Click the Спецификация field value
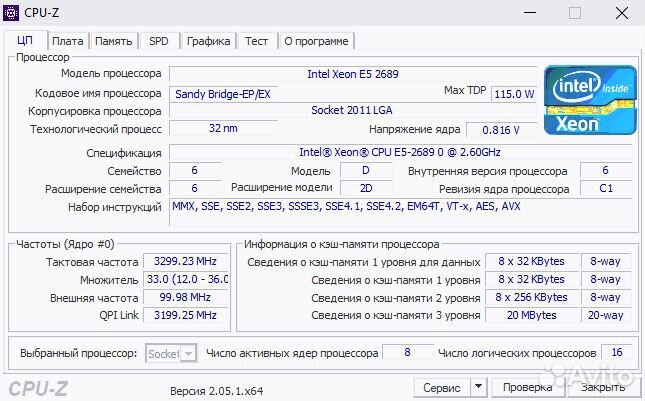Viewport: 645px width, 401px height. [x=400, y=152]
